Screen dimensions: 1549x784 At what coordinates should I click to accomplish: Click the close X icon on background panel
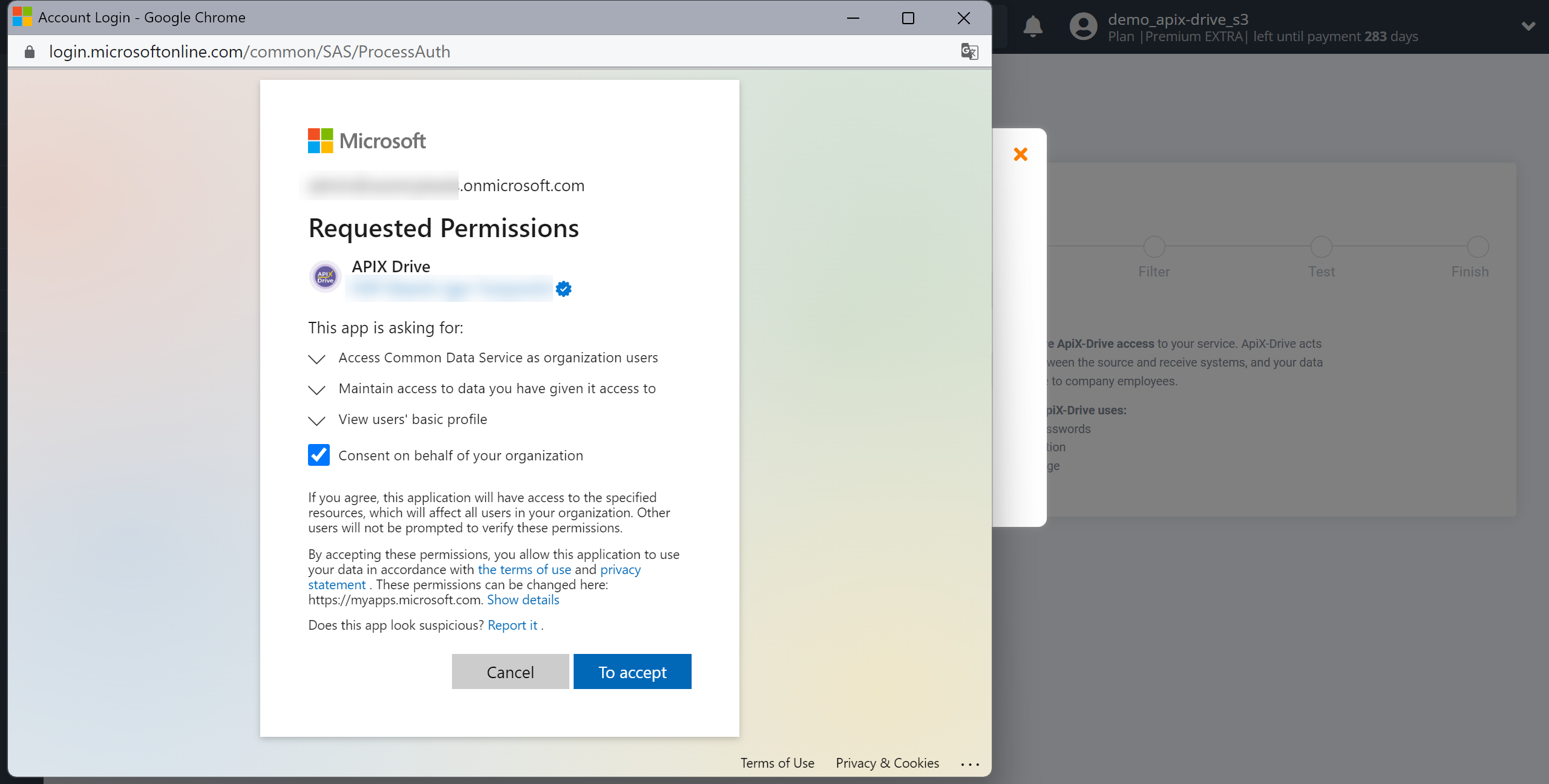click(x=1020, y=154)
